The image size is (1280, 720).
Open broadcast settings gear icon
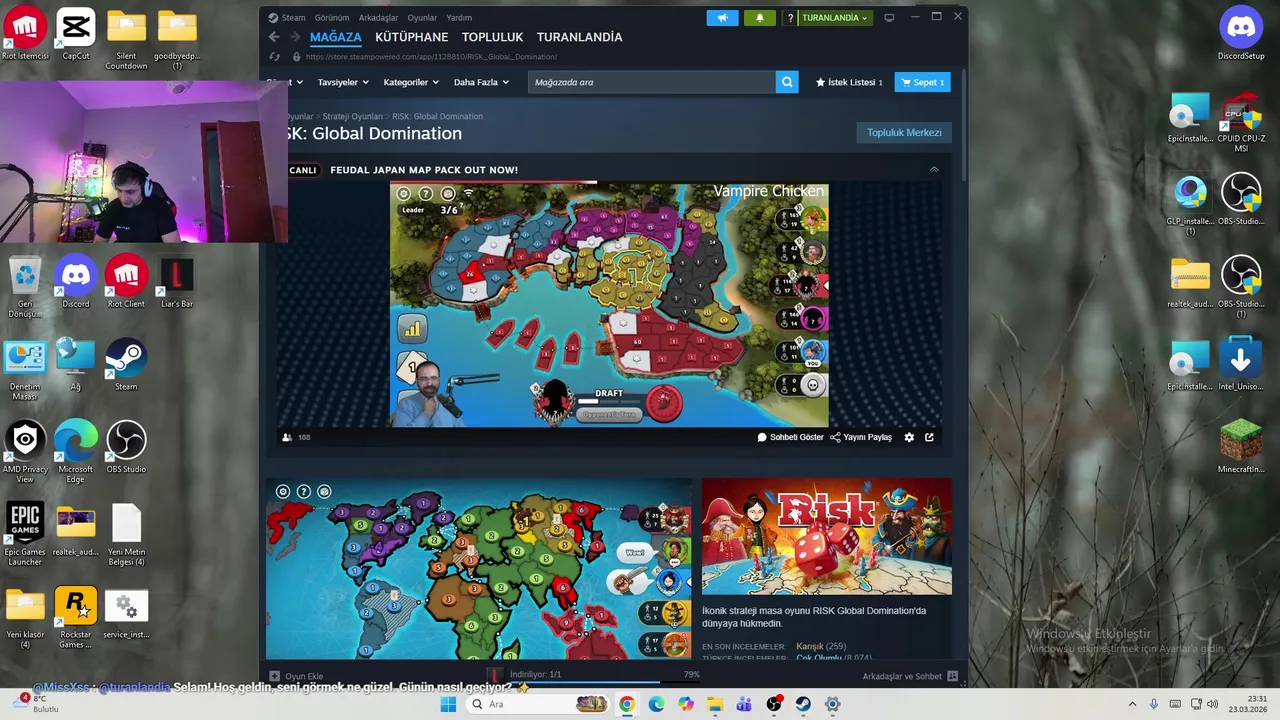[x=909, y=437]
